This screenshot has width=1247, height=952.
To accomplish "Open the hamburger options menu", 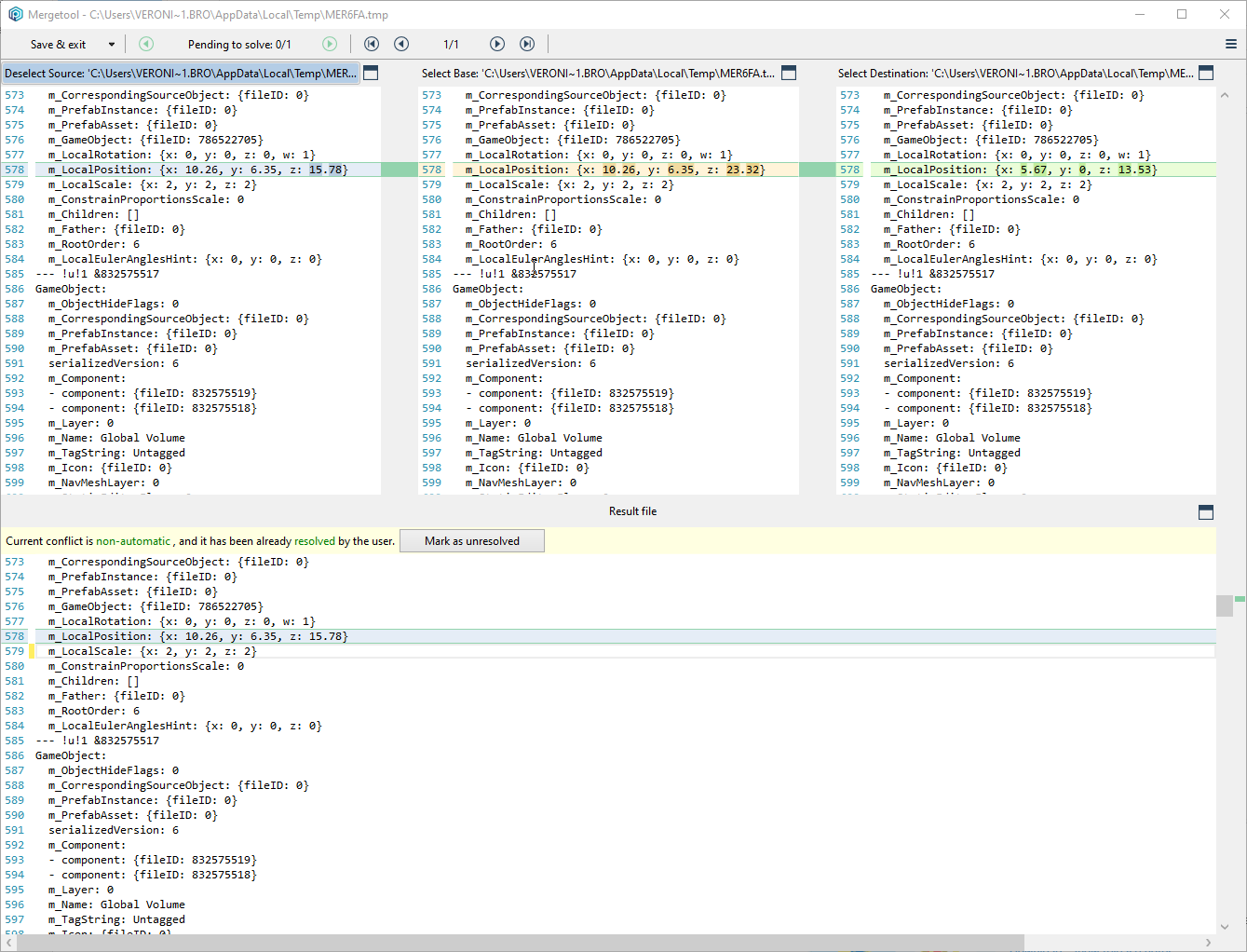I will click(1230, 44).
